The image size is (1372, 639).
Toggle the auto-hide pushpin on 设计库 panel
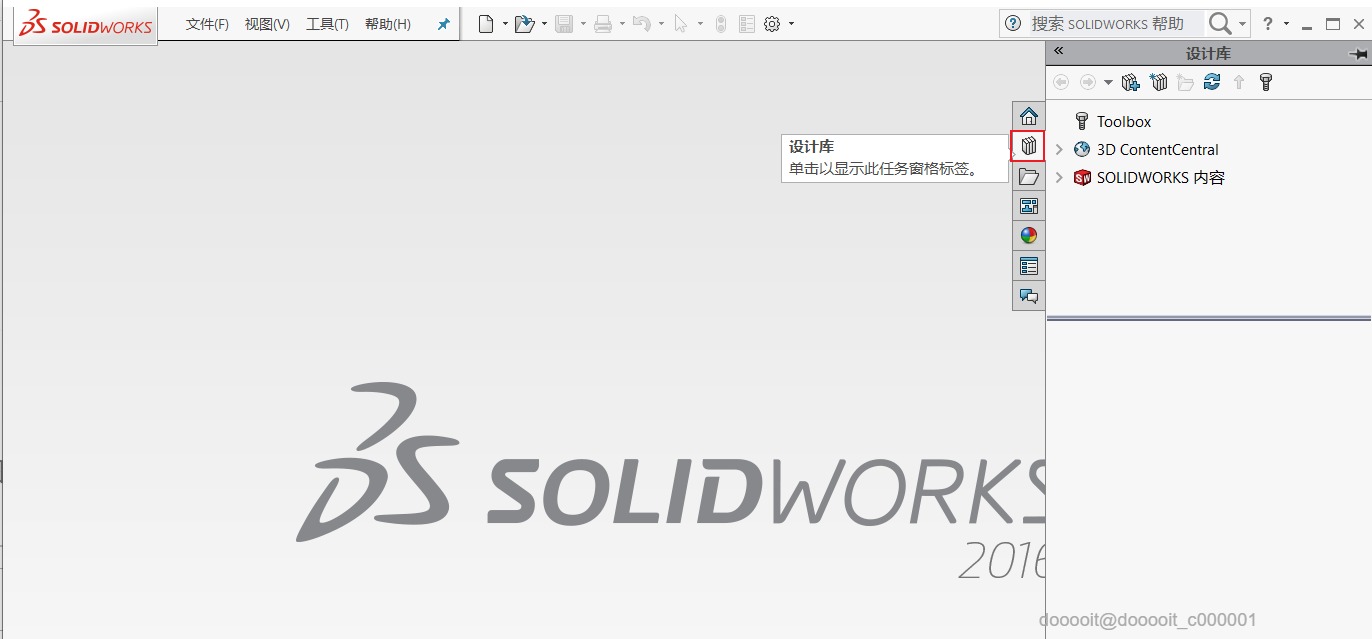1357,53
